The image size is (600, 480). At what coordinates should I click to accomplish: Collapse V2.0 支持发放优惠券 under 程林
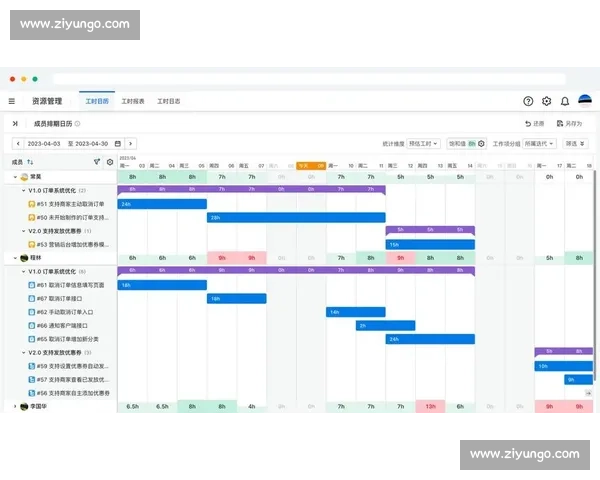23,353
